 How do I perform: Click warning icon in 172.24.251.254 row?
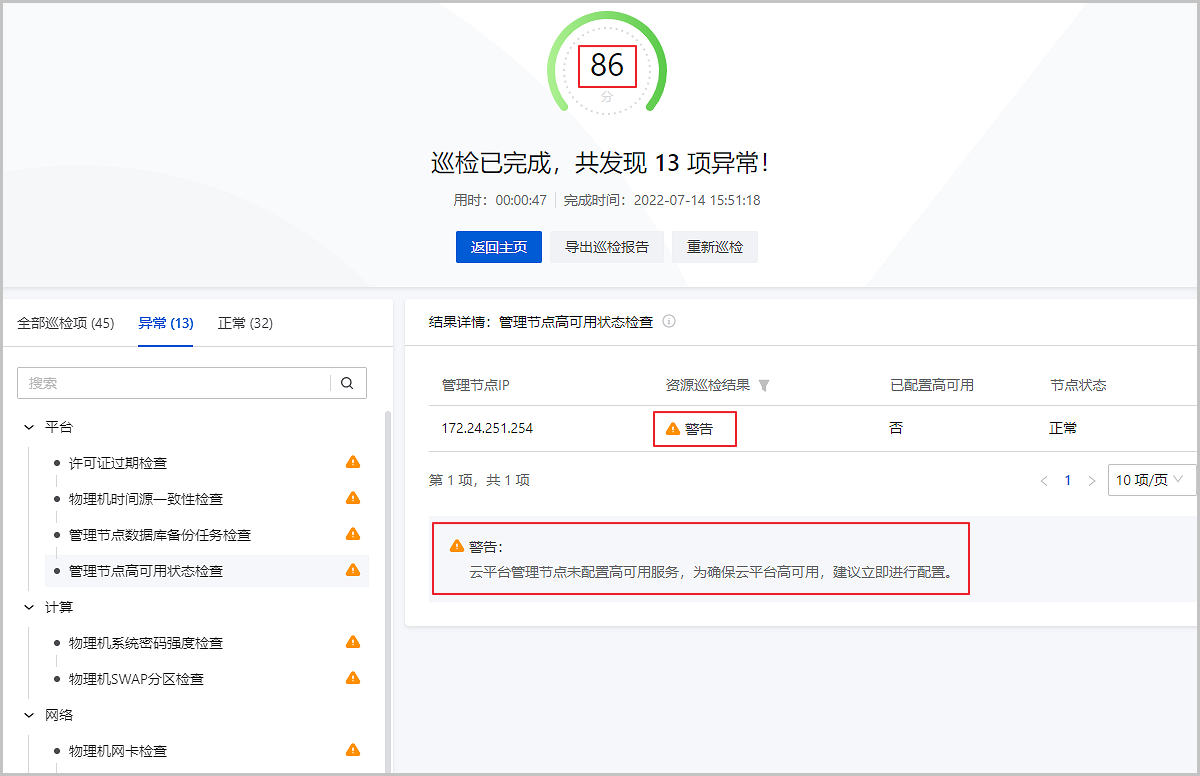point(673,428)
